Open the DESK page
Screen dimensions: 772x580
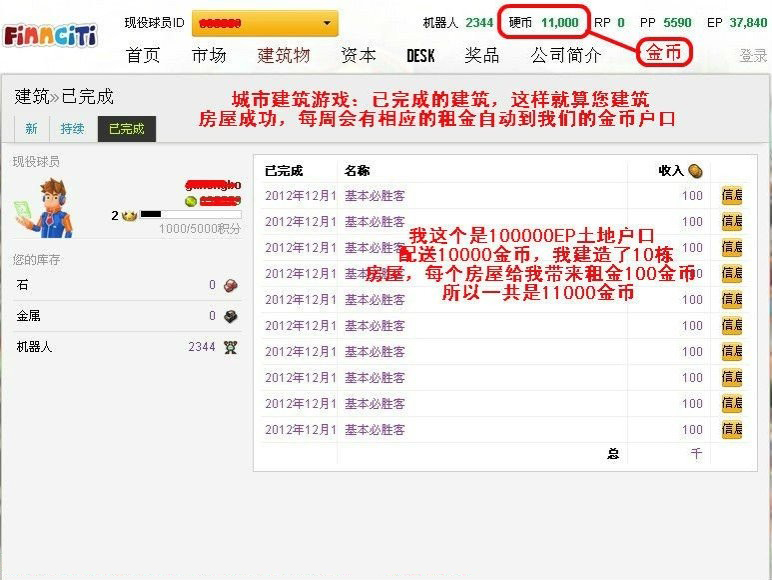(421, 56)
